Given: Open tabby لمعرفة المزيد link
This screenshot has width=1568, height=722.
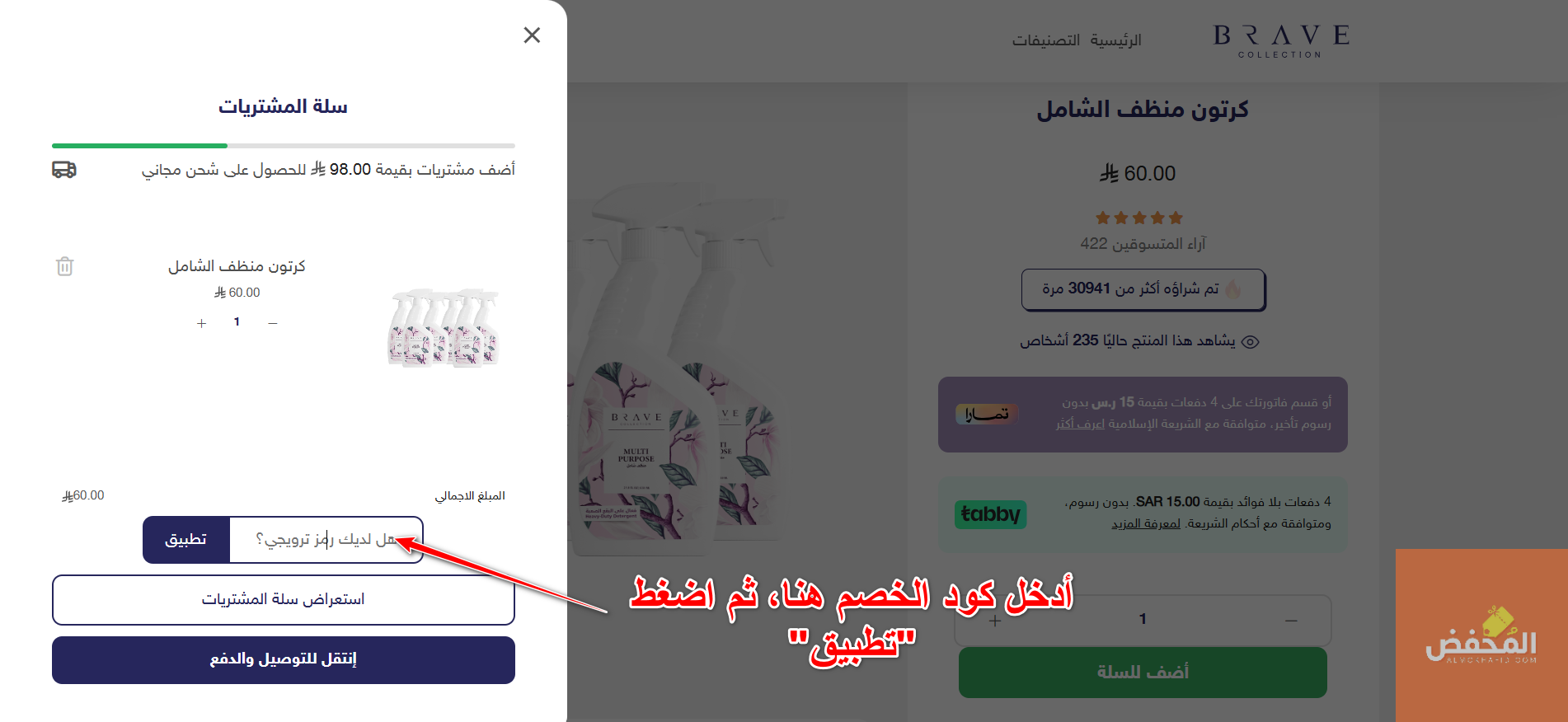Looking at the screenshot, I should pyautogui.click(x=1146, y=523).
